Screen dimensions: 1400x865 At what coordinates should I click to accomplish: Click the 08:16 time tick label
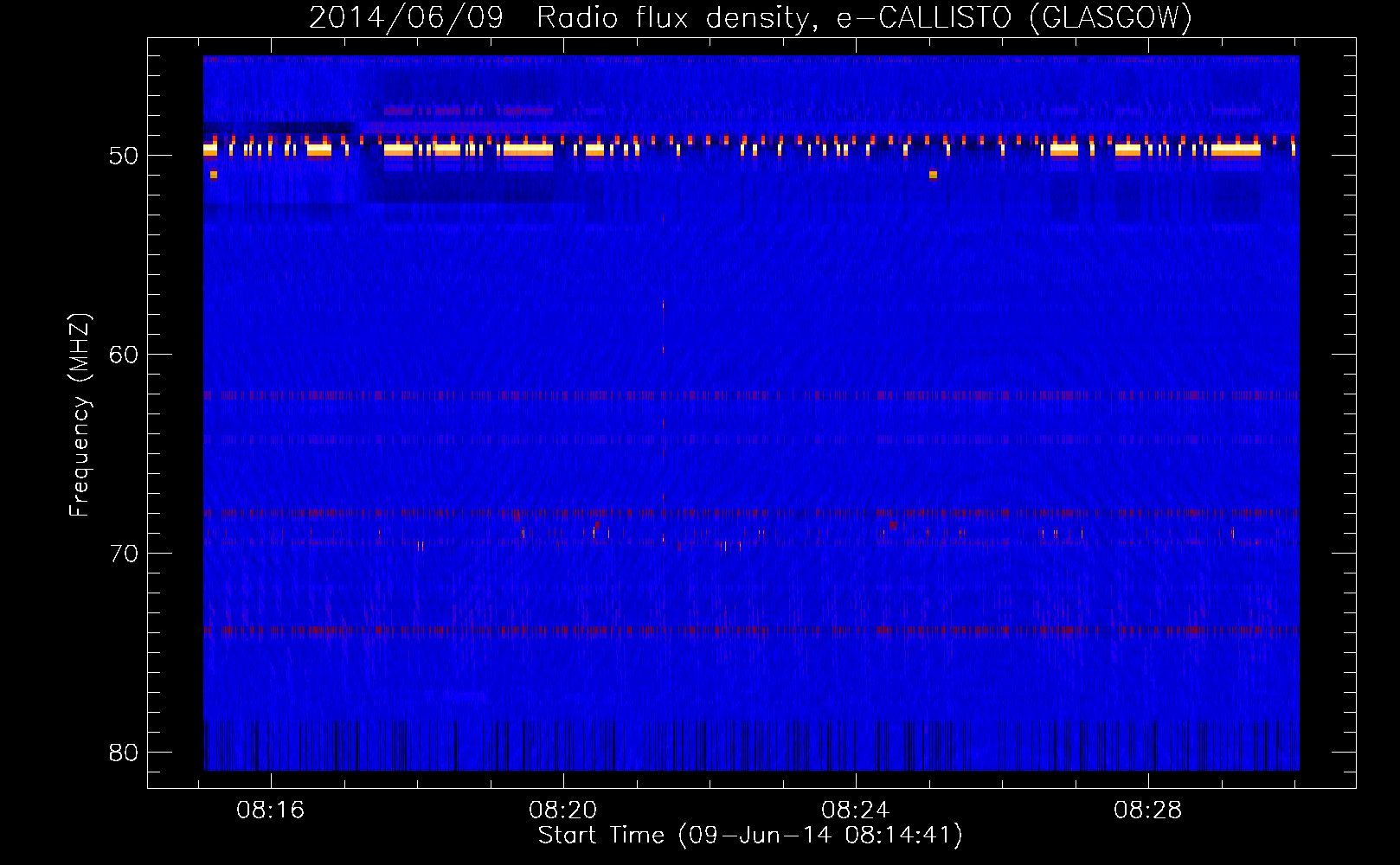point(271,811)
